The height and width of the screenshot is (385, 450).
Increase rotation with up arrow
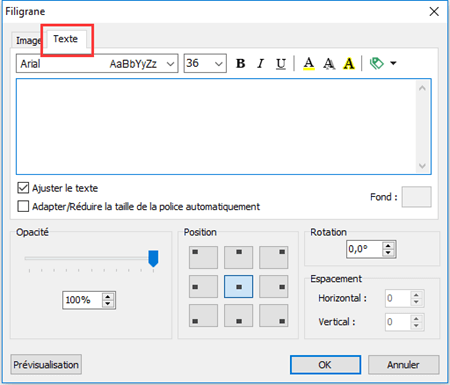coord(388,246)
